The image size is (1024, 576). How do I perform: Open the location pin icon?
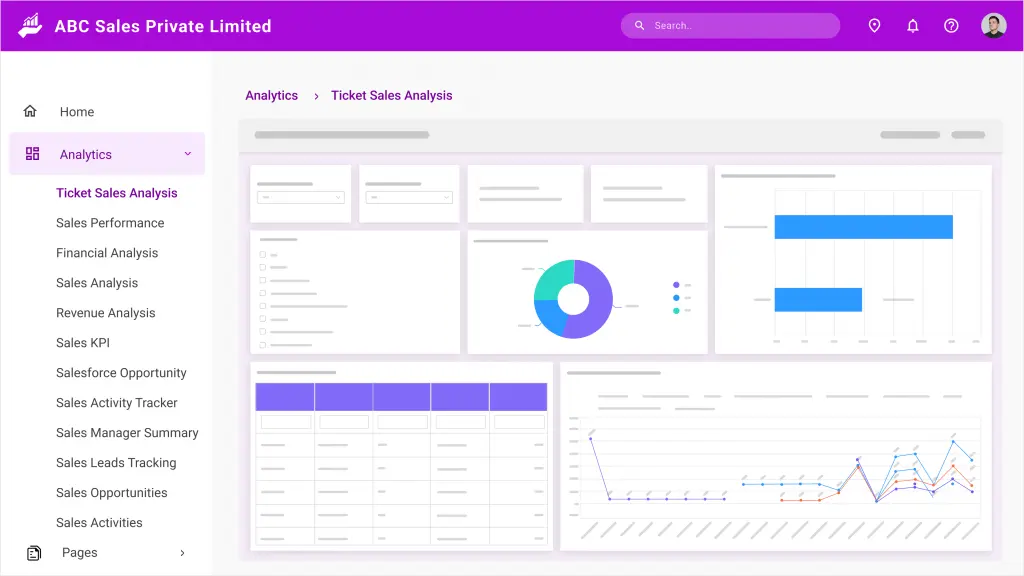(874, 25)
